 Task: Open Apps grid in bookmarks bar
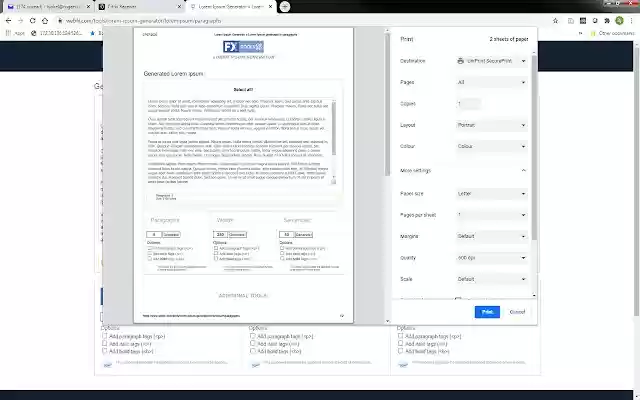(15, 33)
